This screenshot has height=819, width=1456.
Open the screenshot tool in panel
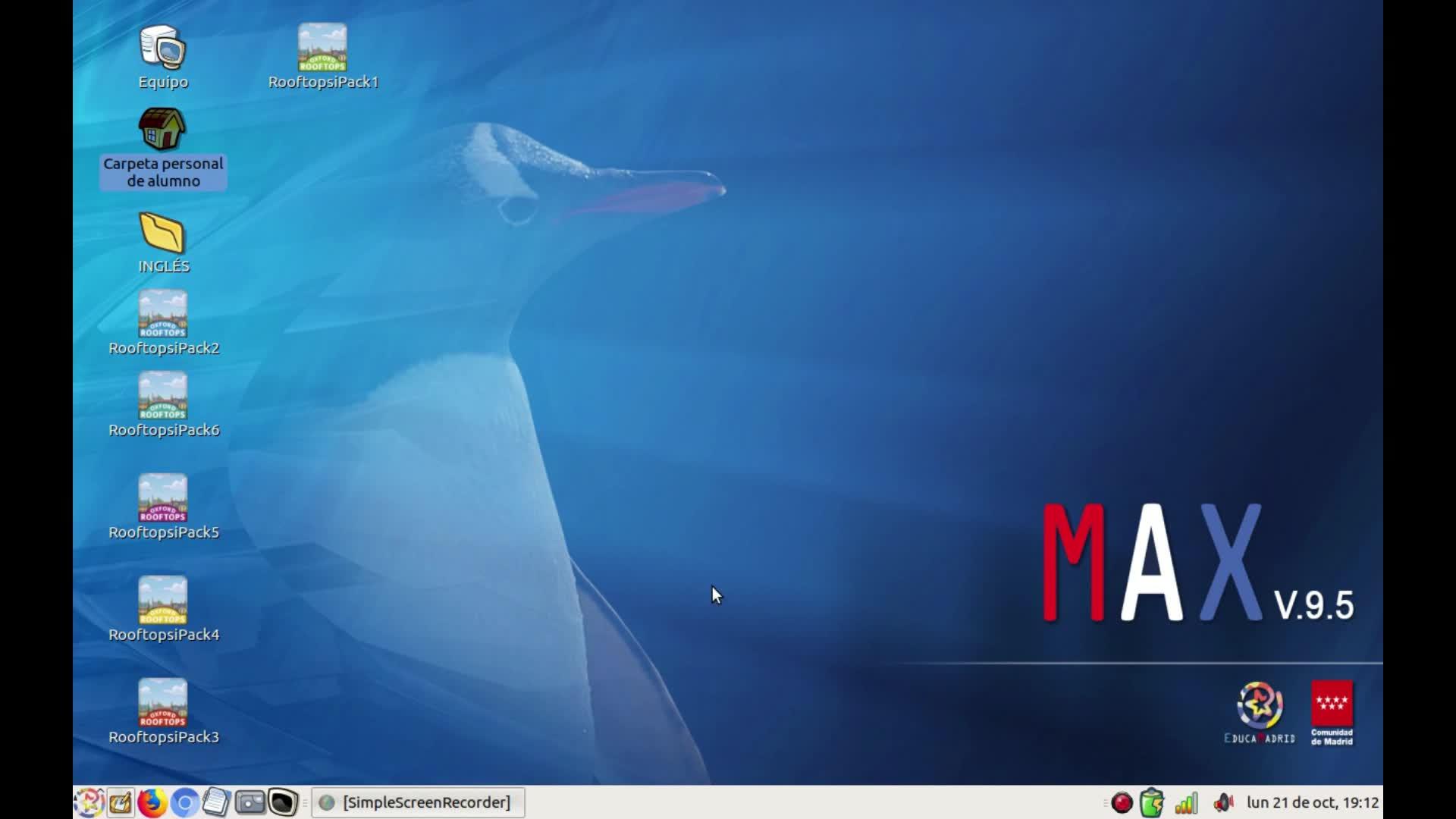[x=249, y=802]
